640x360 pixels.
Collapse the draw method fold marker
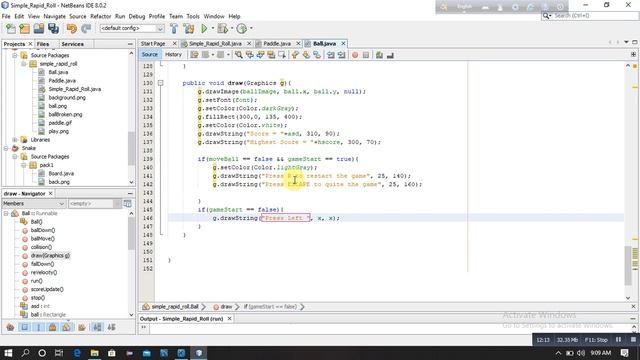coord(160,83)
